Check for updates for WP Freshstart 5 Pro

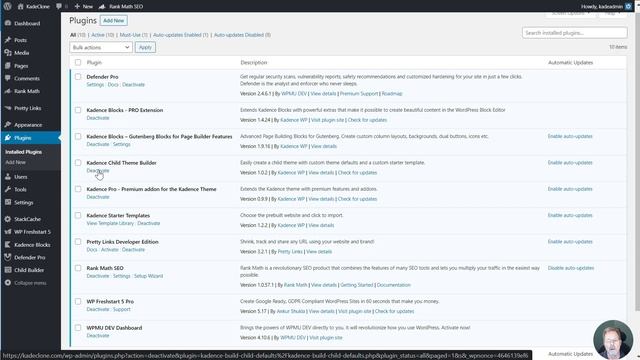pyautogui.click(x=394, y=311)
